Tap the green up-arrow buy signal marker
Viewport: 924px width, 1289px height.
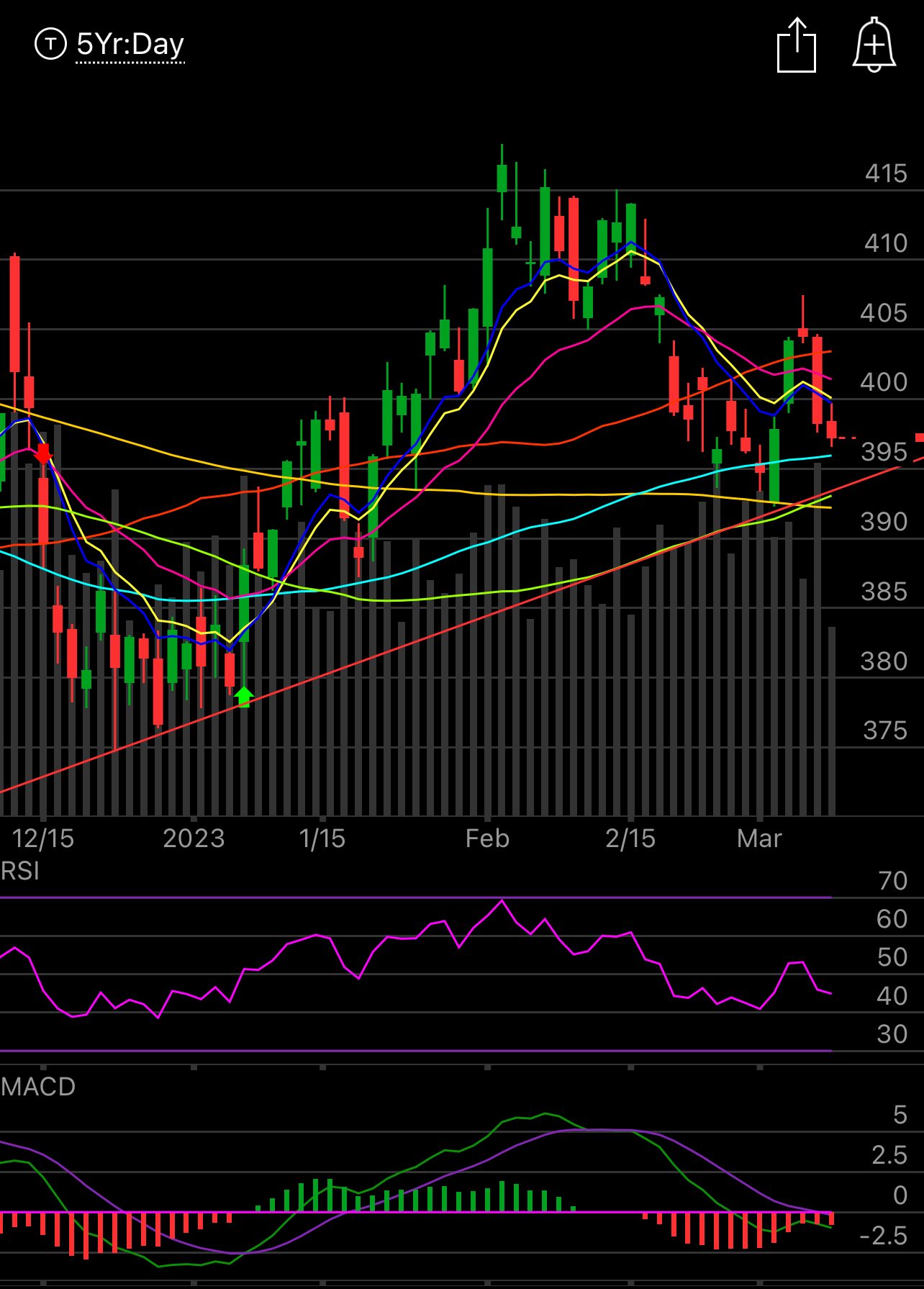[x=244, y=697]
